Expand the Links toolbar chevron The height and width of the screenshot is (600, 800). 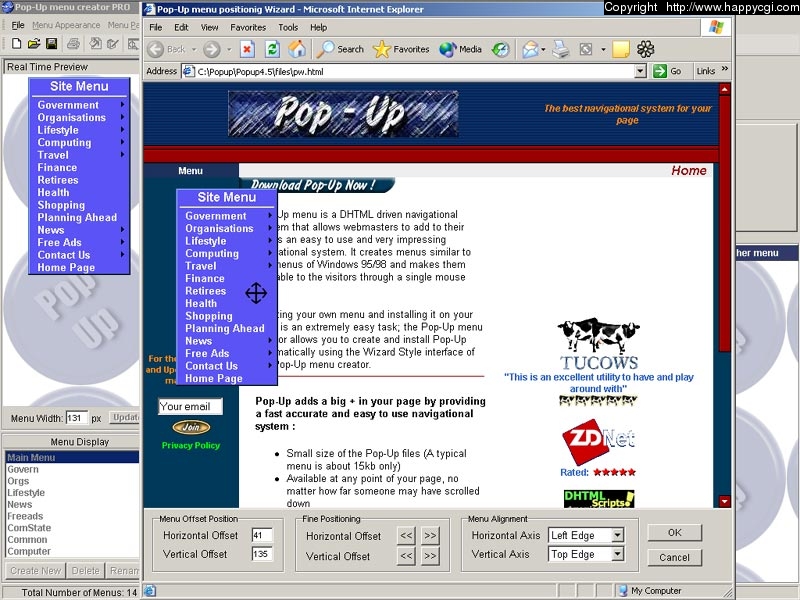pyautogui.click(x=725, y=69)
